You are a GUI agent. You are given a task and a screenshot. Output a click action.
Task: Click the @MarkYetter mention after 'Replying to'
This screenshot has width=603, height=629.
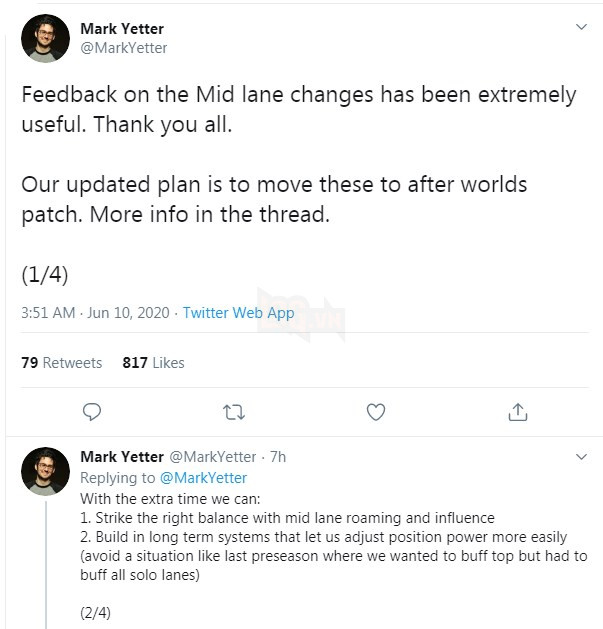pos(203,478)
